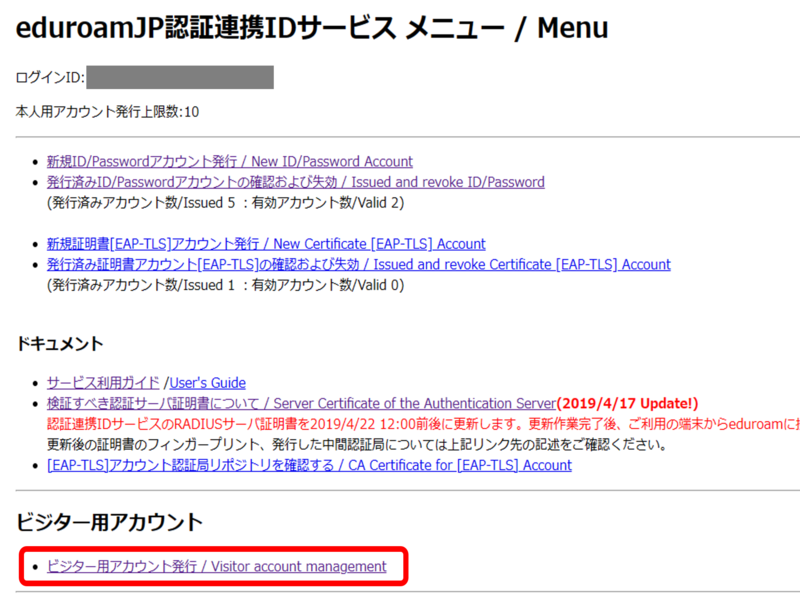Viewport: 800px width, 600px height.
Task: Click the red RADIUS certificate update notice line
Action: (423, 424)
